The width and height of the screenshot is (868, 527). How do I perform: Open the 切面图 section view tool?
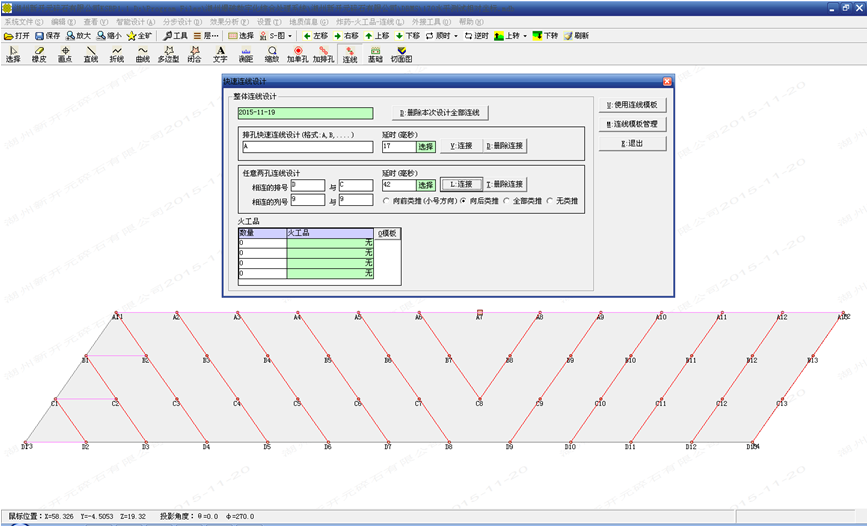coord(401,54)
